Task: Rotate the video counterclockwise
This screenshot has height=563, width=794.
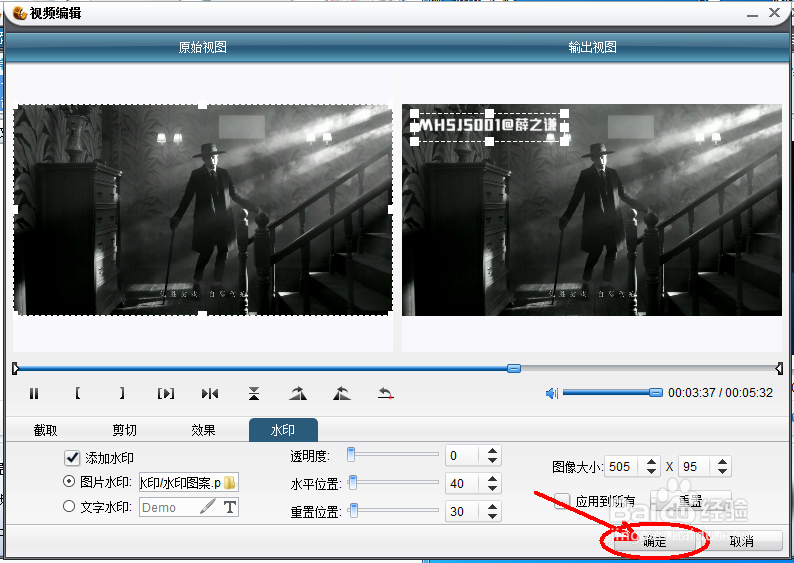Action: (x=342, y=393)
